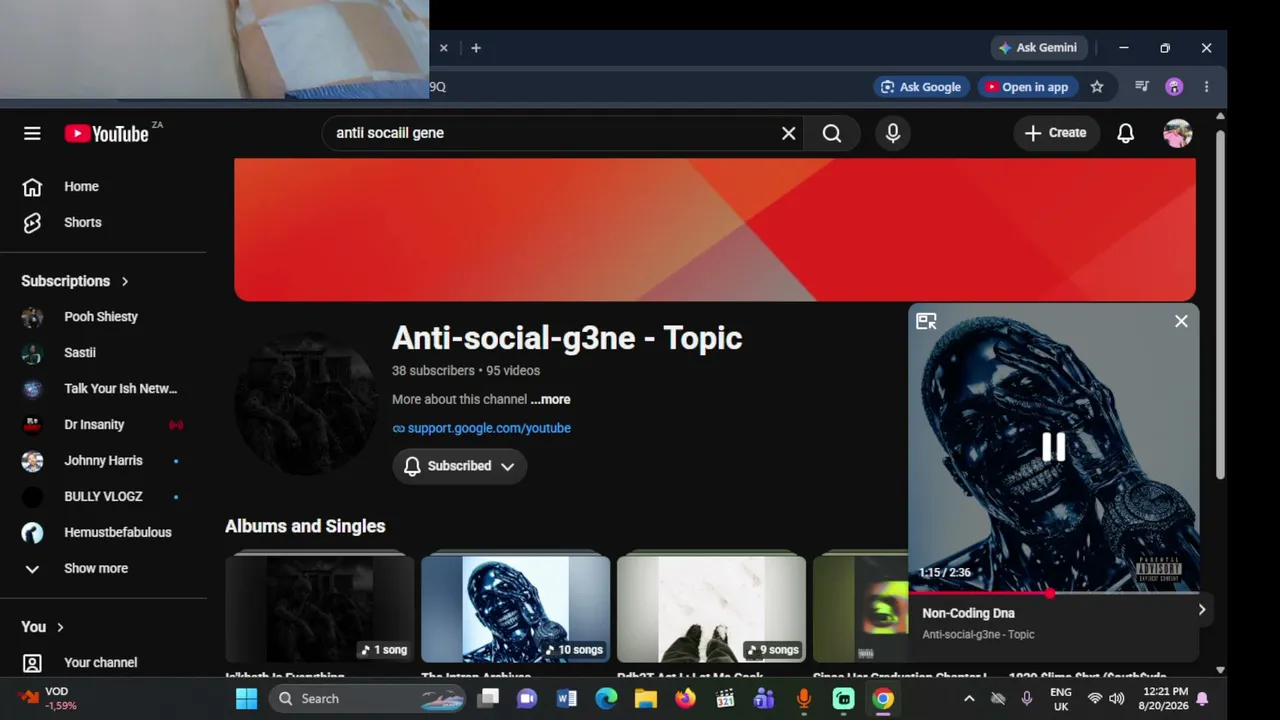Open the album thumbnail with 1 song
The width and height of the screenshot is (1280, 720).
tap(320, 609)
